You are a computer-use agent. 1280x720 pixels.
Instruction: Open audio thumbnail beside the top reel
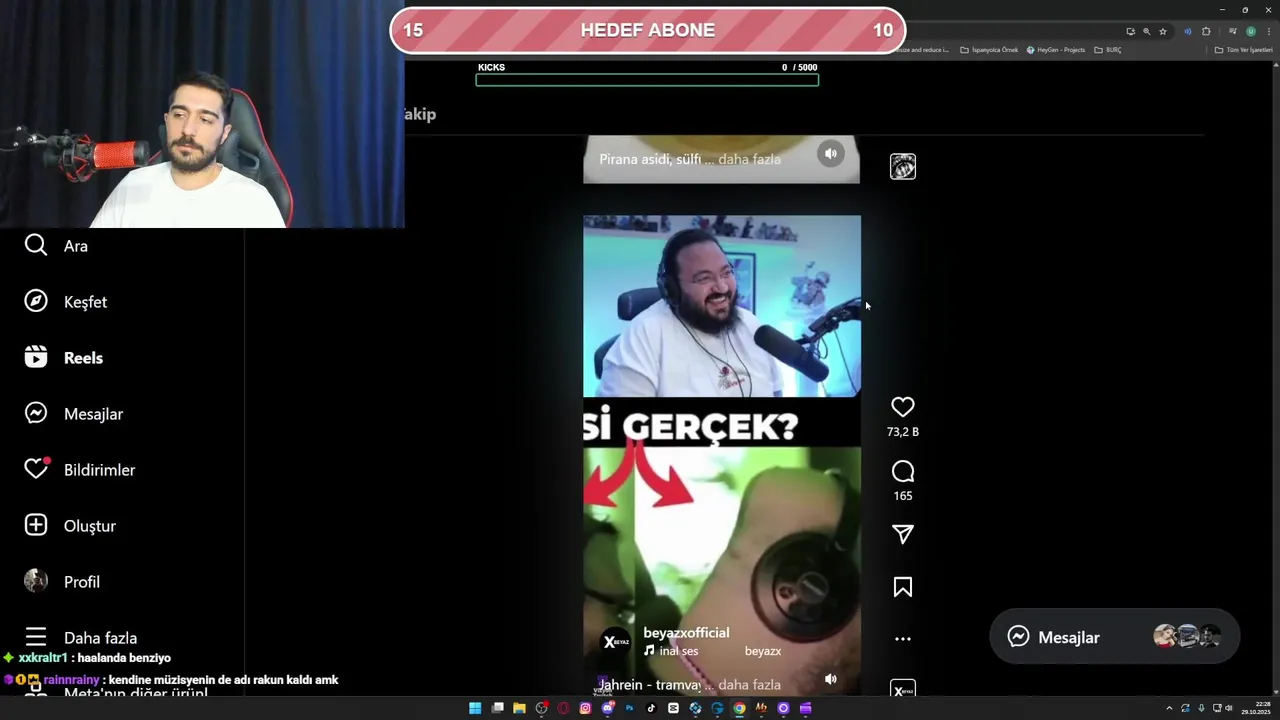(x=903, y=167)
